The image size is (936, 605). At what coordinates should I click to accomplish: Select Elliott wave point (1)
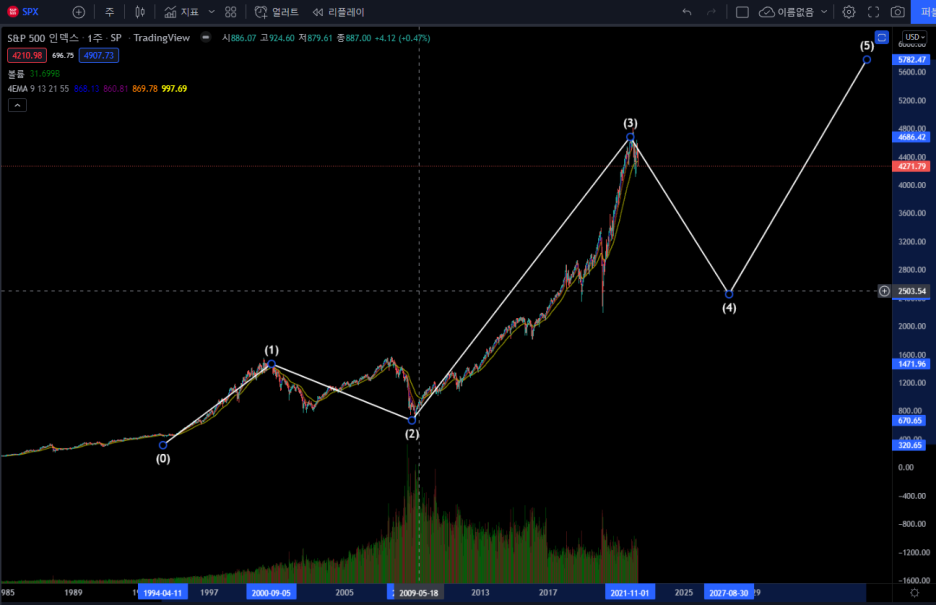coord(272,364)
